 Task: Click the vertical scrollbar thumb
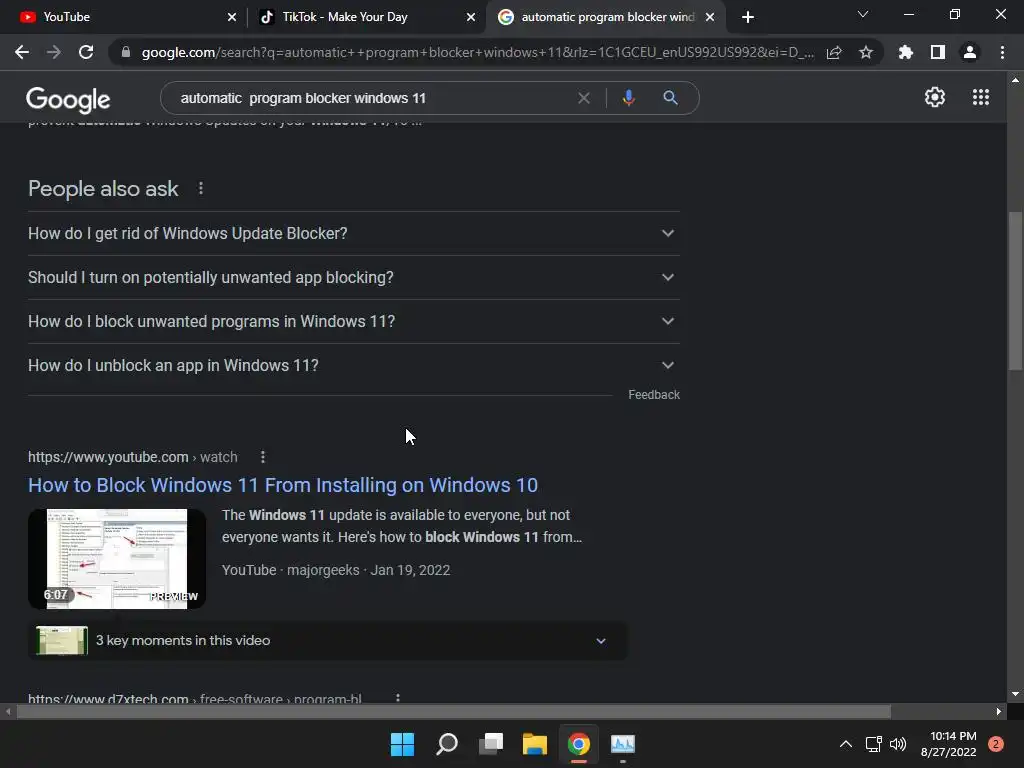click(x=1015, y=291)
